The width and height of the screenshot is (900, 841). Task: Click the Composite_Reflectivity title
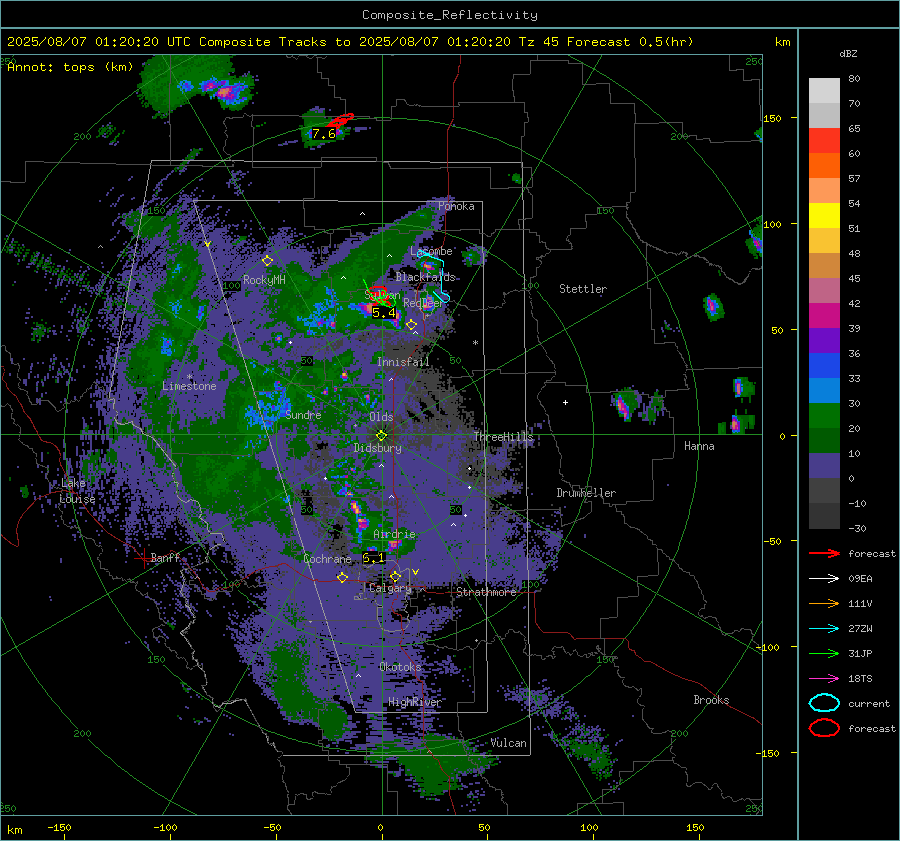coord(449,15)
